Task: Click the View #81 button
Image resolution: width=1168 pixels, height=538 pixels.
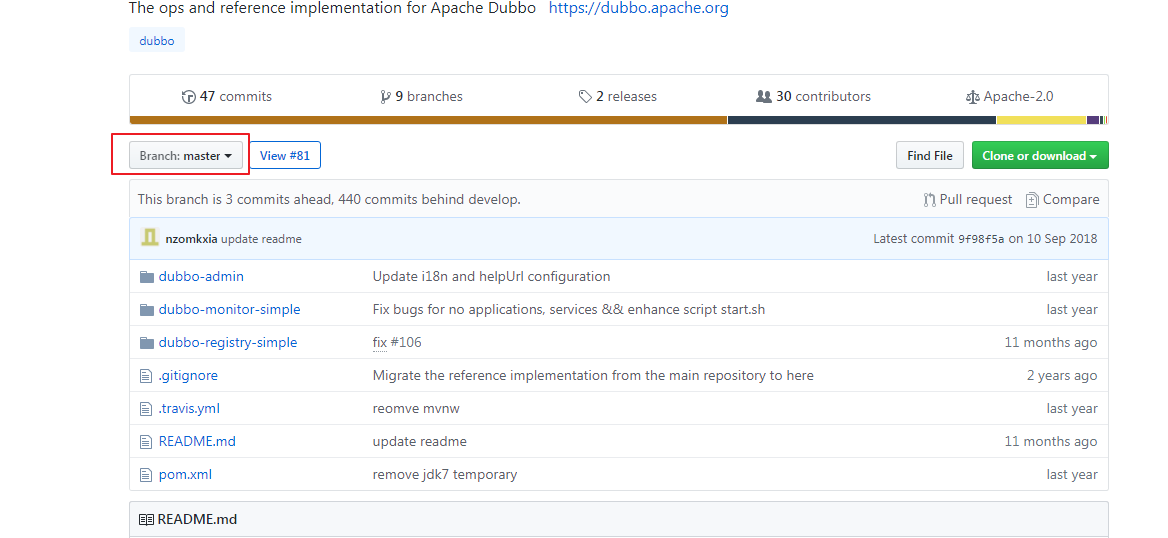Action: tap(285, 156)
